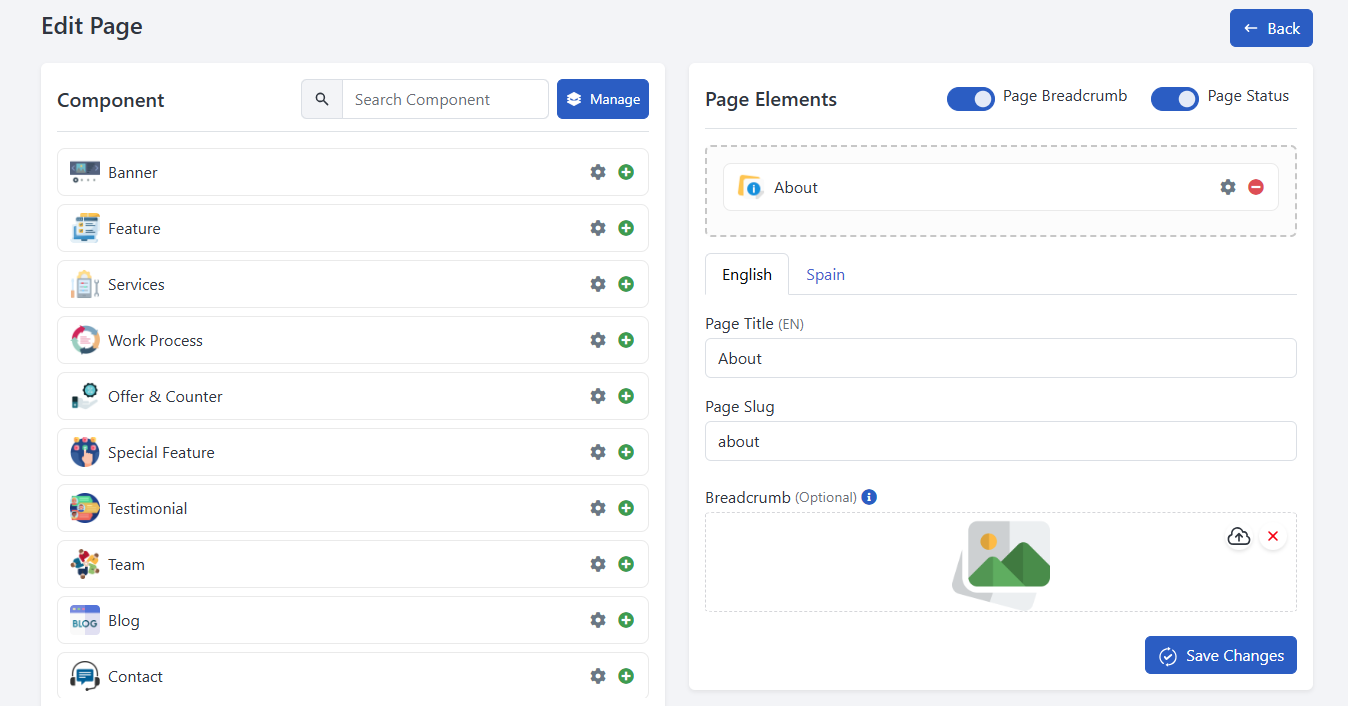1348x706 pixels.
Task: Turn off the Page Status toggle
Action: point(1175,99)
